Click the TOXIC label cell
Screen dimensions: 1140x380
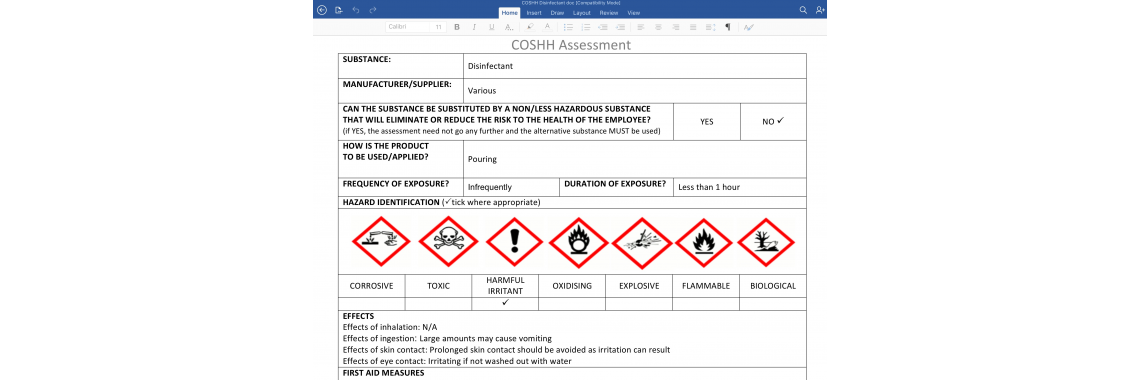click(x=438, y=286)
